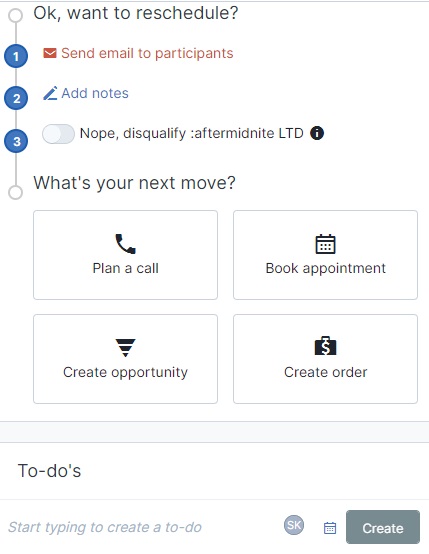
Task: Click the Plan a call card label
Action: pyautogui.click(x=125, y=268)
